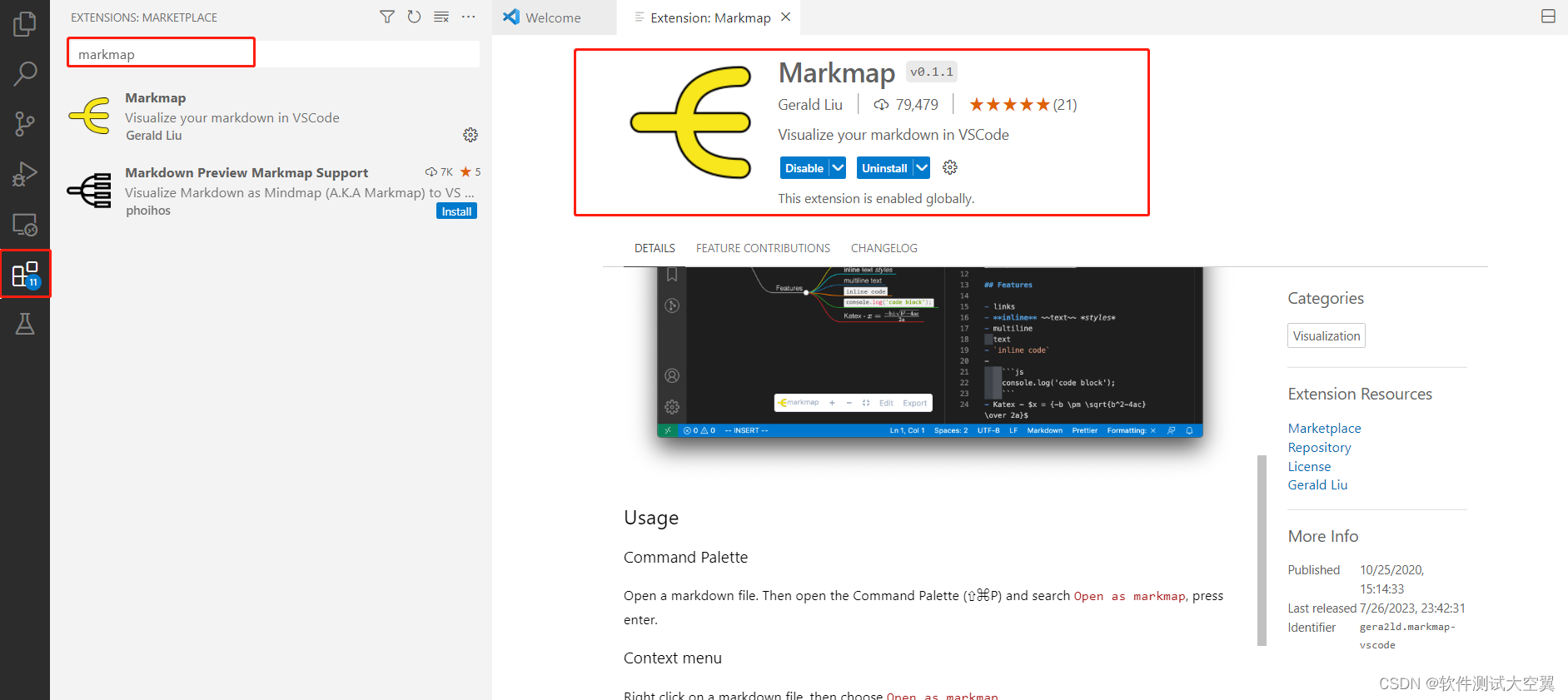
Task: Click the extensions search box containing markmap
Action: 273,54
